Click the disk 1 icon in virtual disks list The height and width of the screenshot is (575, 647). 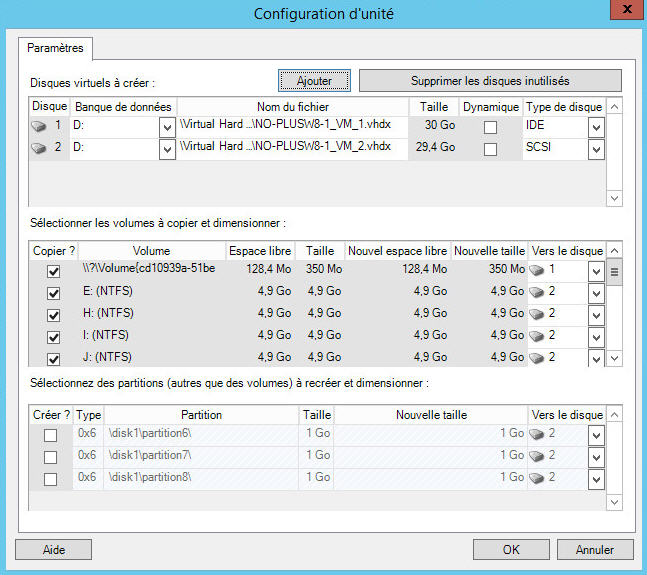(40, 127)
